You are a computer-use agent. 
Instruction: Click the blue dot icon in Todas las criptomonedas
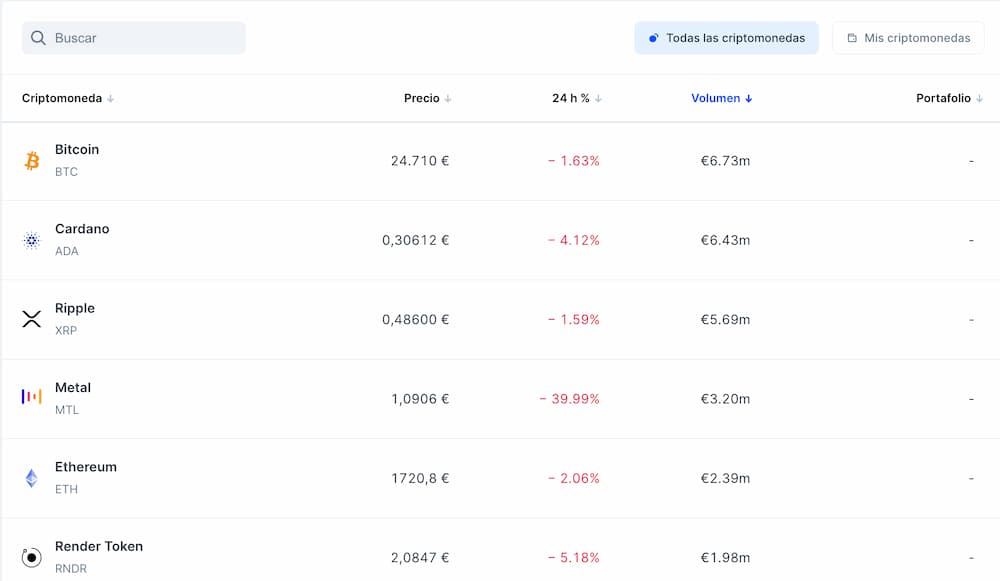(x=653, y=38)
